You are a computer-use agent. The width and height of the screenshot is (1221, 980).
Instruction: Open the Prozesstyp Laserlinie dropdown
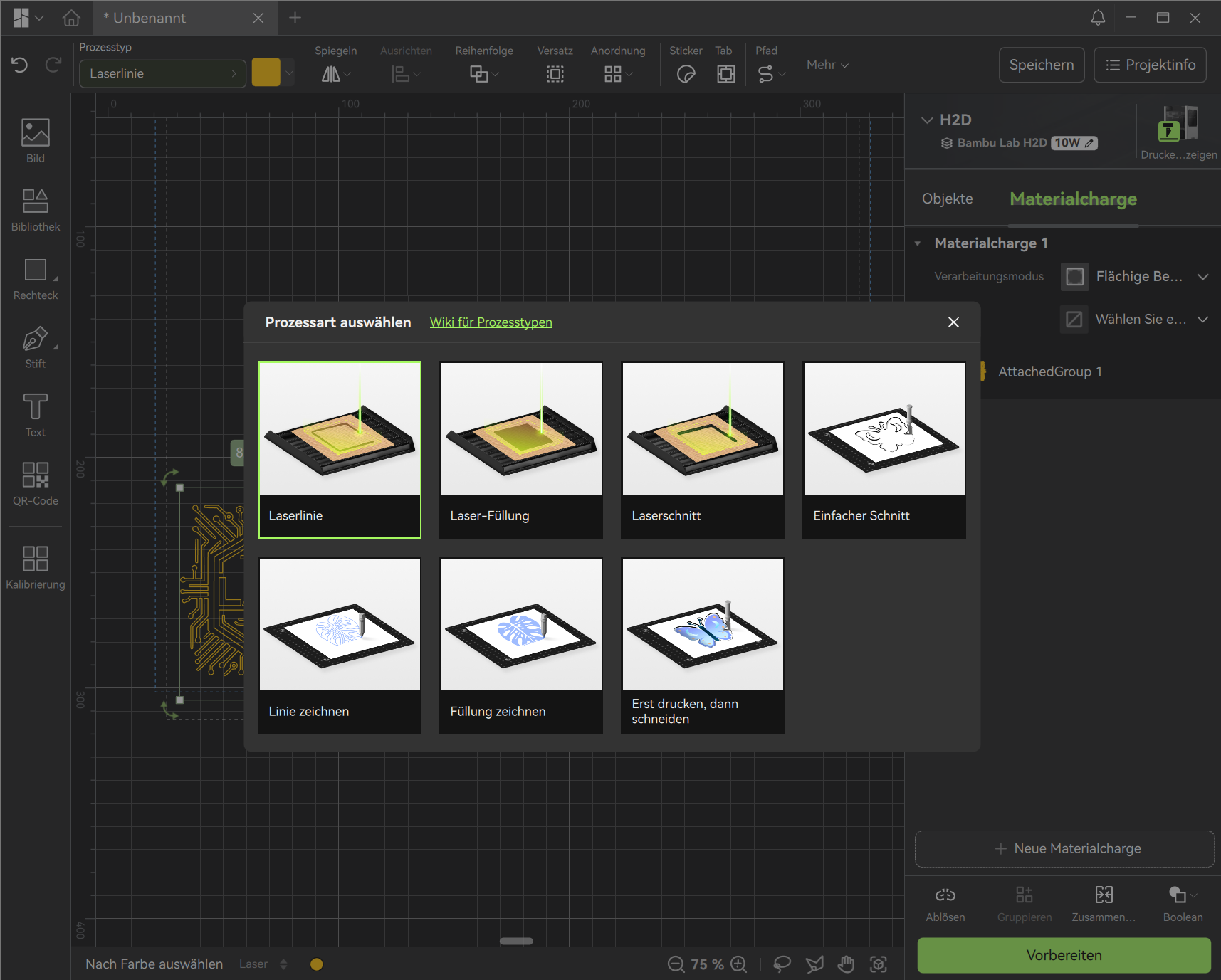tap(162, 73)
